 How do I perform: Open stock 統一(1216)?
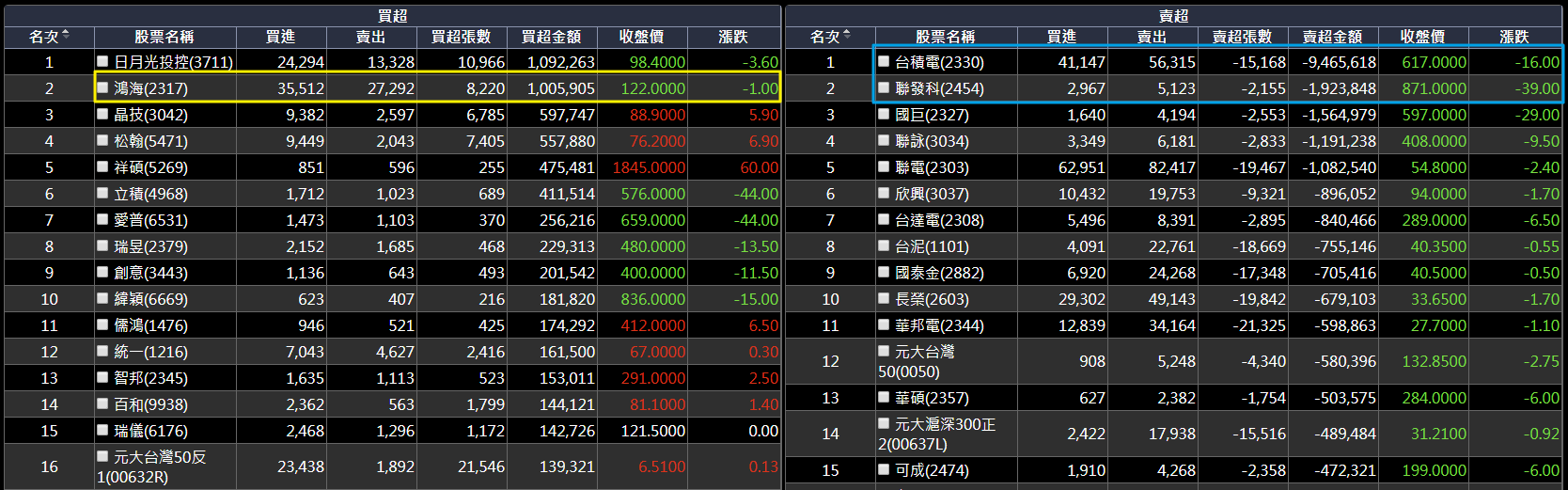coord(150,352)
